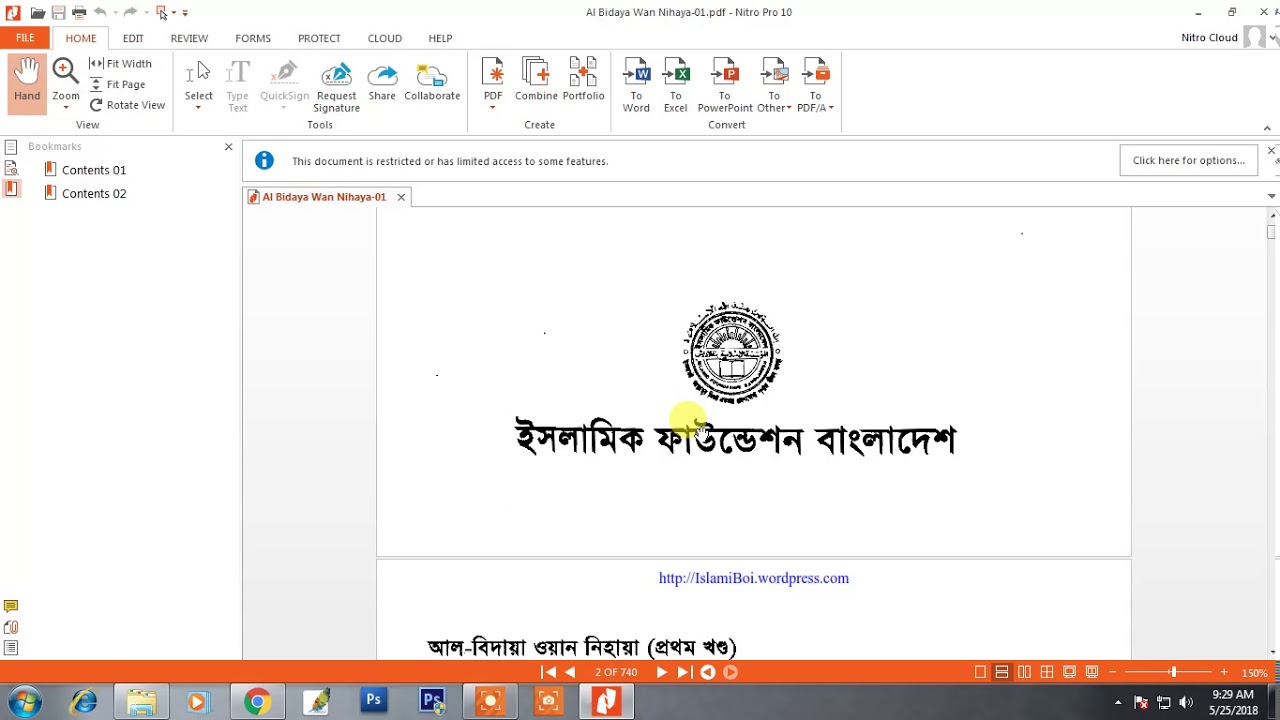Convert the PDF To Word

(x=636, y=85)
